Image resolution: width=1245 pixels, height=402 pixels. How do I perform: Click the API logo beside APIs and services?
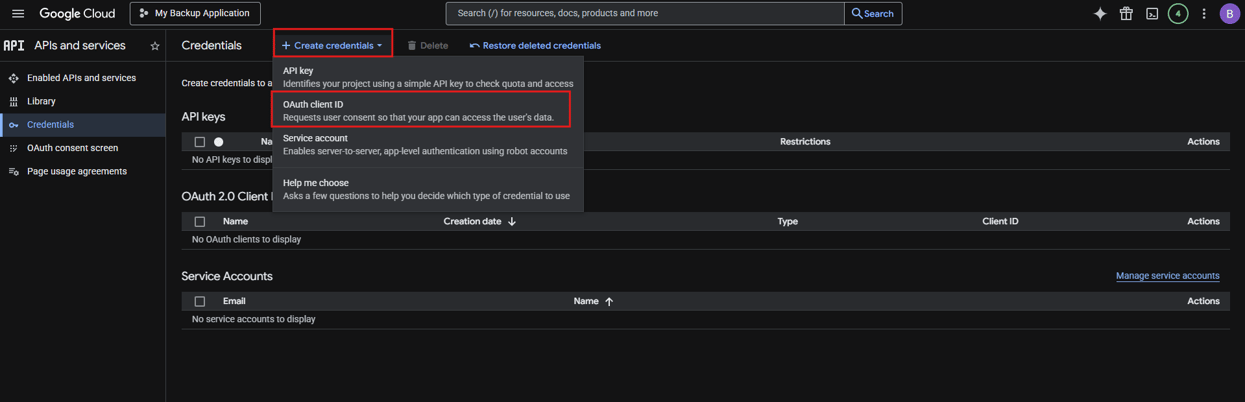point(14,46)
